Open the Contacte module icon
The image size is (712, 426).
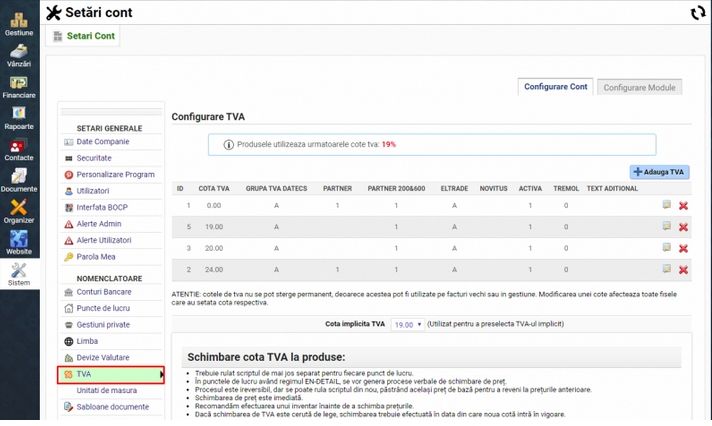point(18,145)
